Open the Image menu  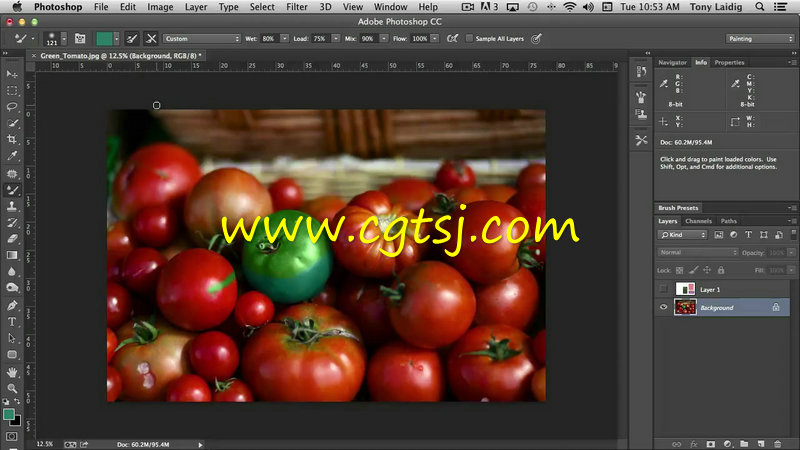(x=160, y=7)
